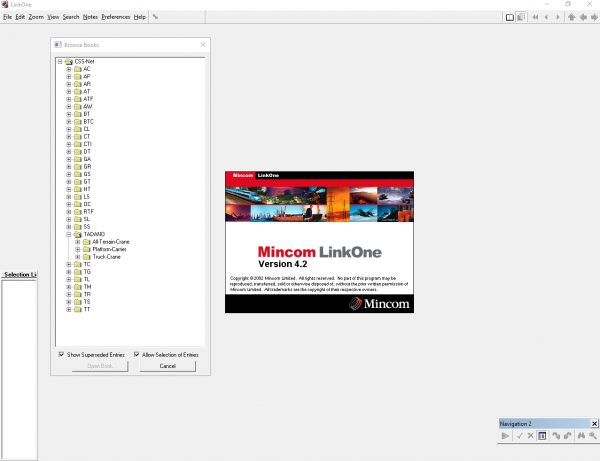
Task: Open the View menu
Action: [x=53, y=17]
